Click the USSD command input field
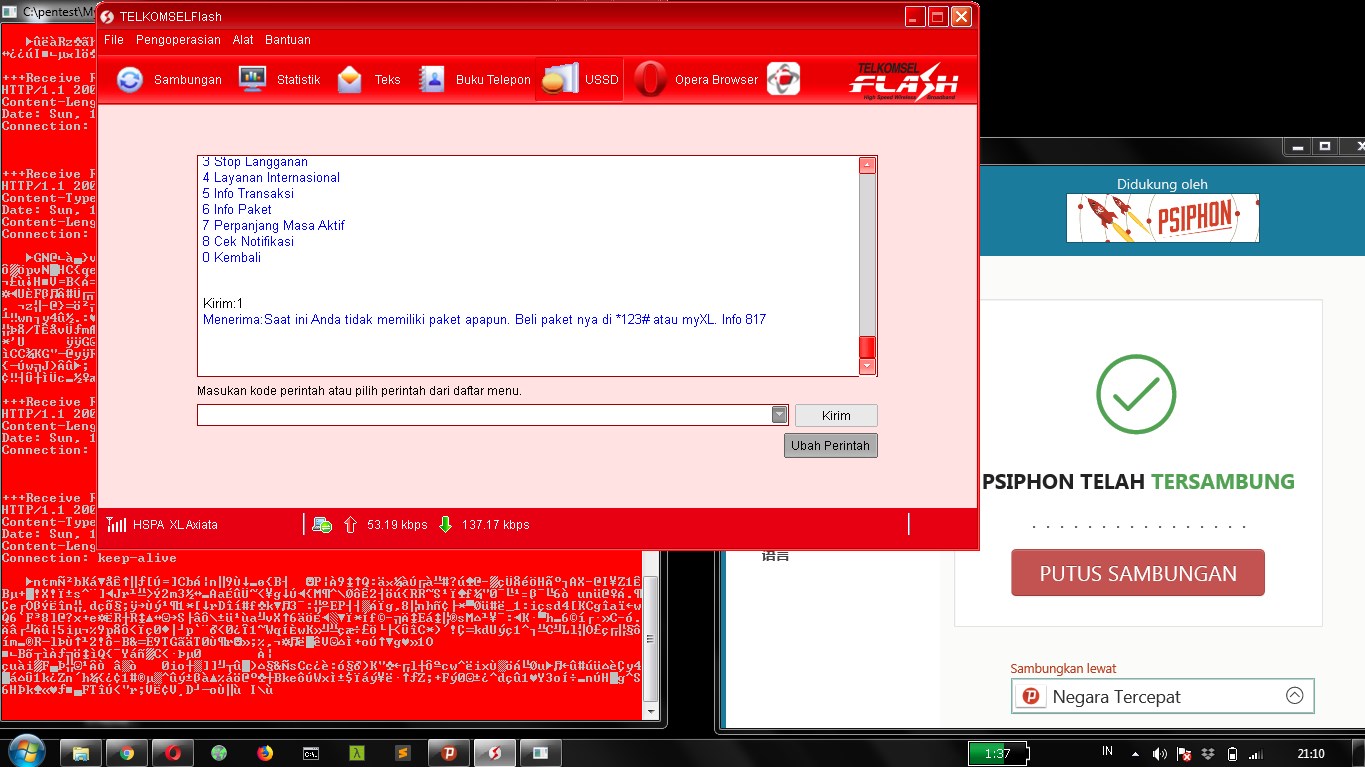 tap(484, 415)
